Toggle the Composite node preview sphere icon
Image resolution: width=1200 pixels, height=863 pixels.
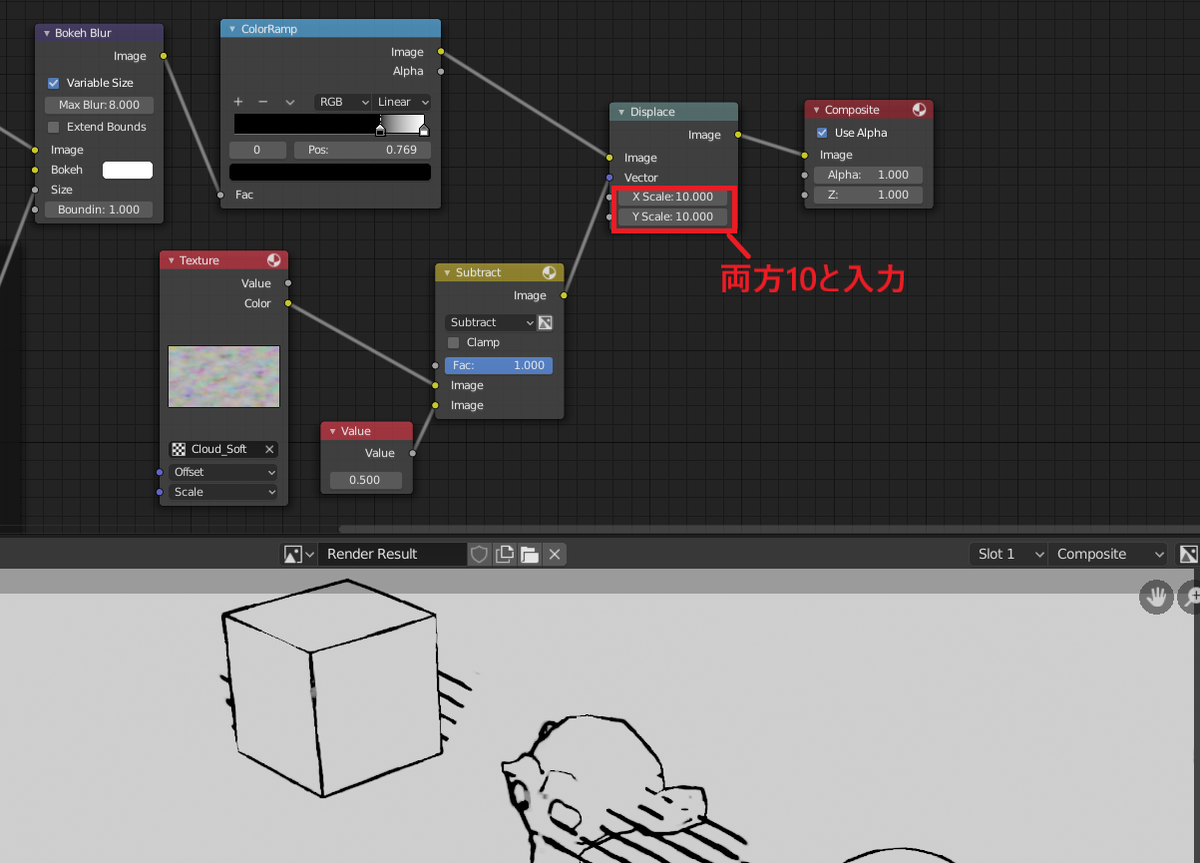click(x=918, y=110)
